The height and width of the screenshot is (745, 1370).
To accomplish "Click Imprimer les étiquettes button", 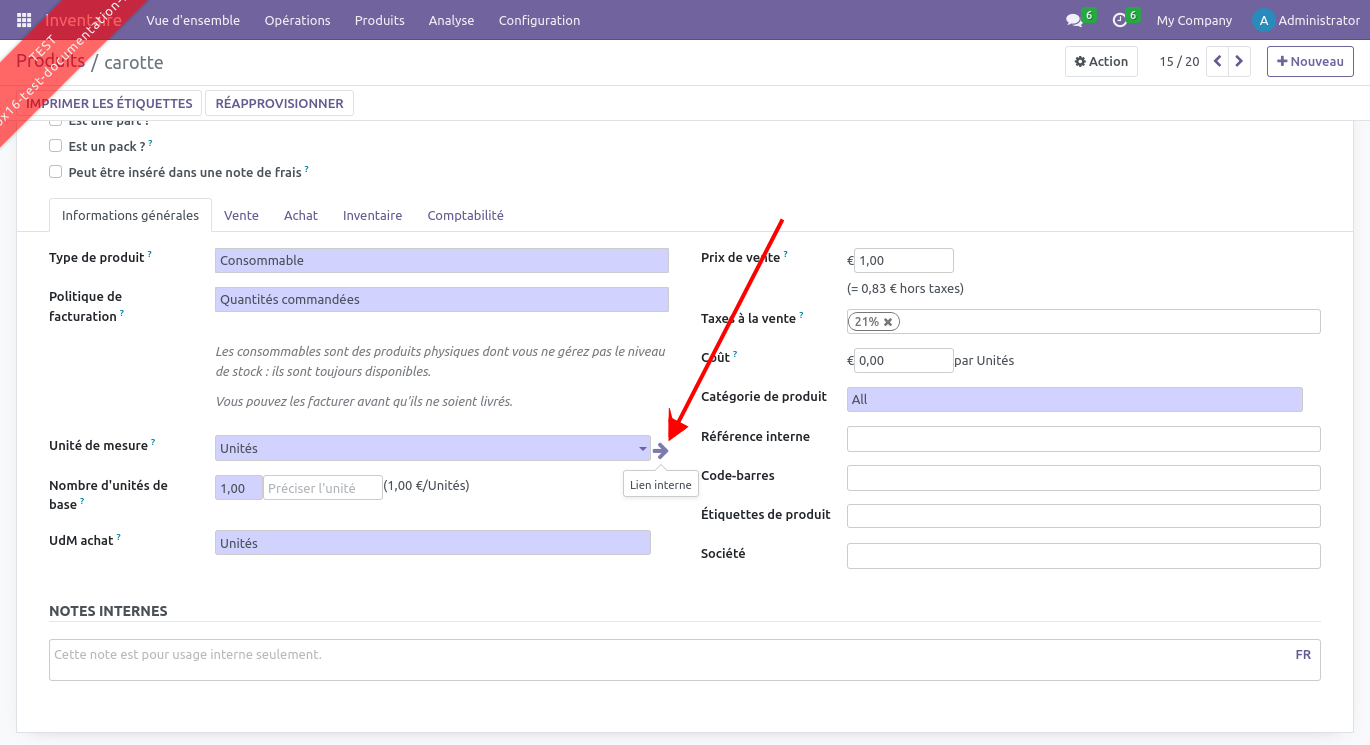I will click(x=109, y=103).
